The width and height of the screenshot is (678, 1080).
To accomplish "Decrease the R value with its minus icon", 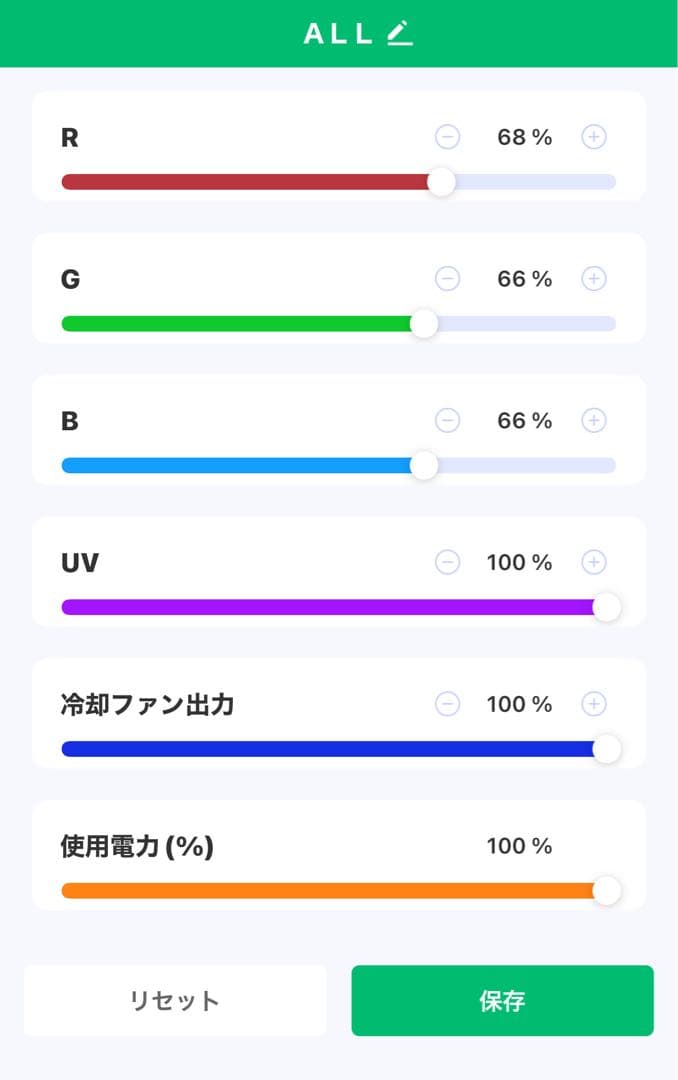I will [x=447, y=137].
